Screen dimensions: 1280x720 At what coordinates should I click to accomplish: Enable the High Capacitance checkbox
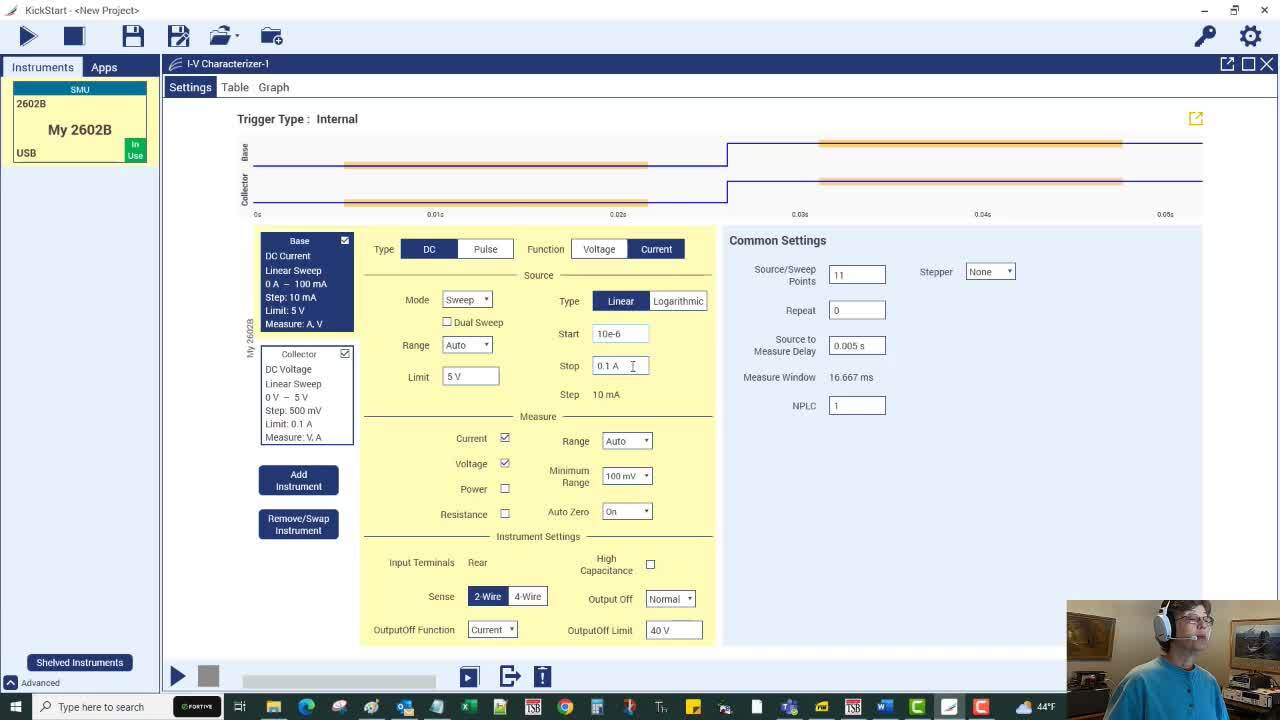pos(651,563)
